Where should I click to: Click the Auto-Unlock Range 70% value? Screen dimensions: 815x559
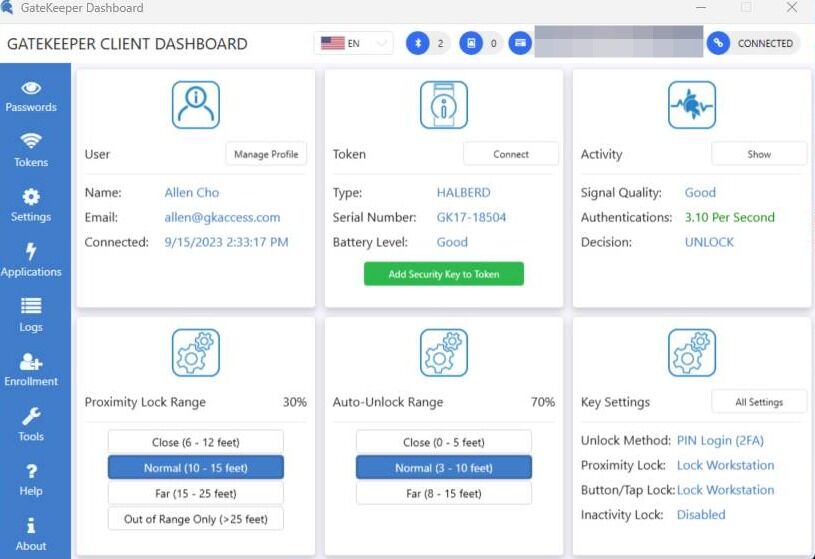tap(543, 402)
